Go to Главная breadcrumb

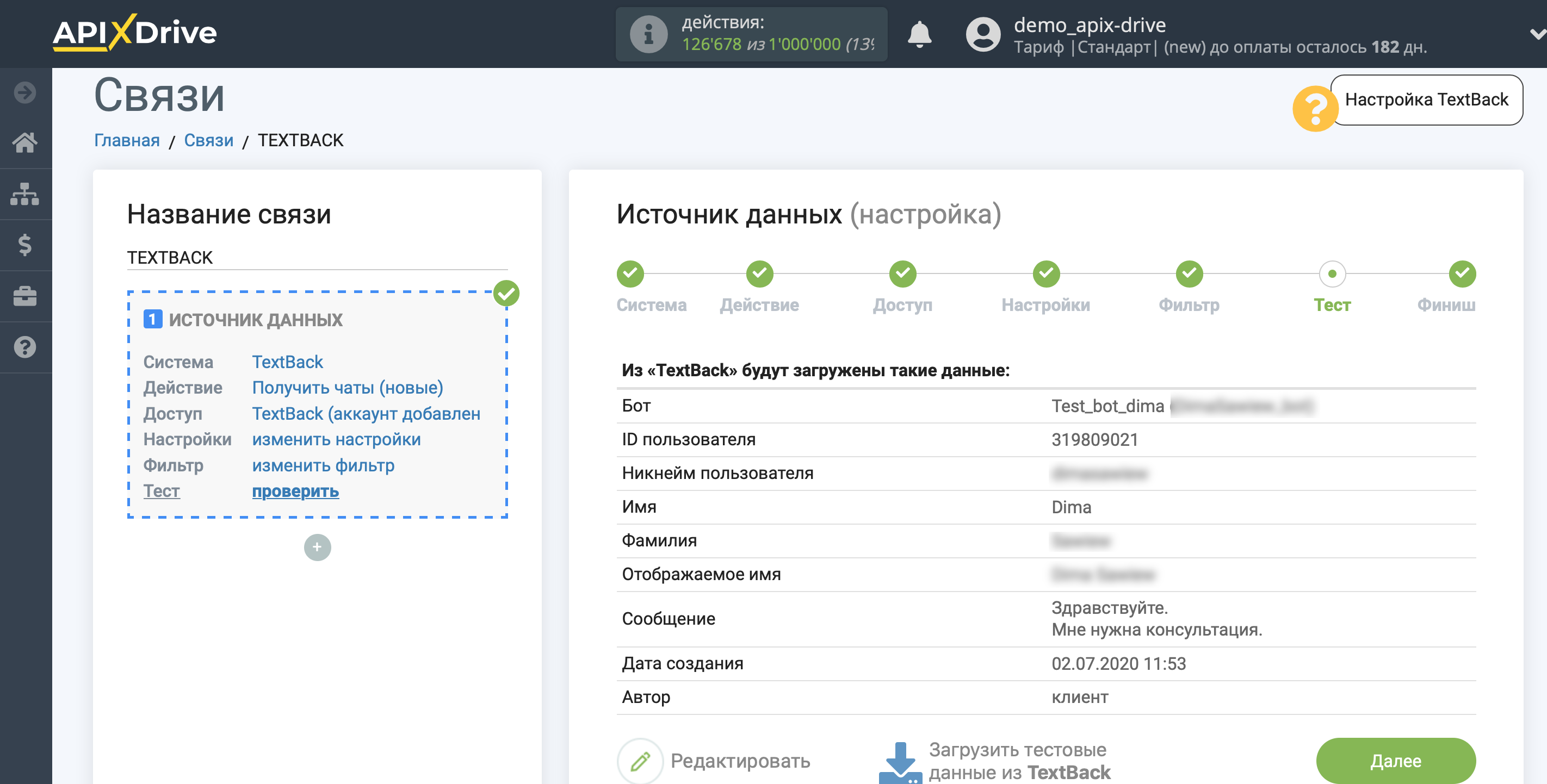tap(127, 140)
